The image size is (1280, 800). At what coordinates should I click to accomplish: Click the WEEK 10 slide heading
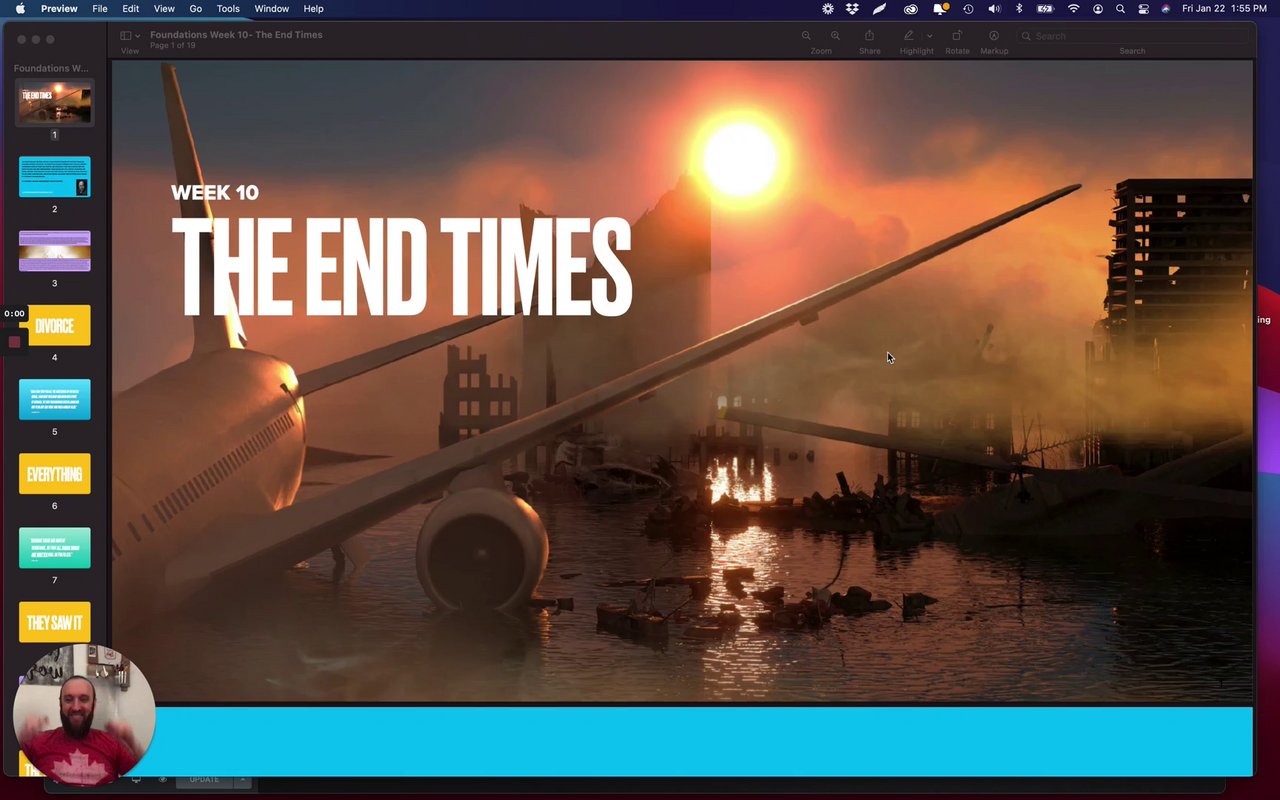point(215,193)
